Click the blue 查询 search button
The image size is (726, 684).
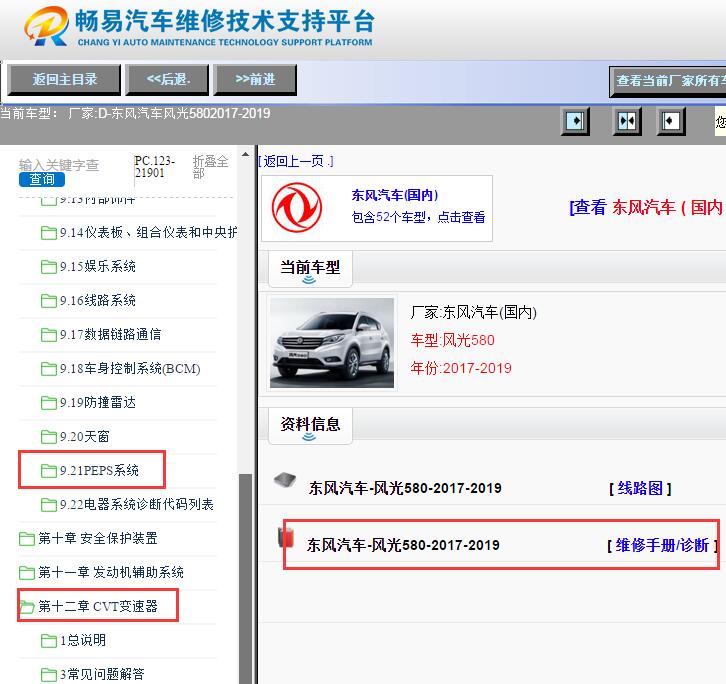[42, 179]
